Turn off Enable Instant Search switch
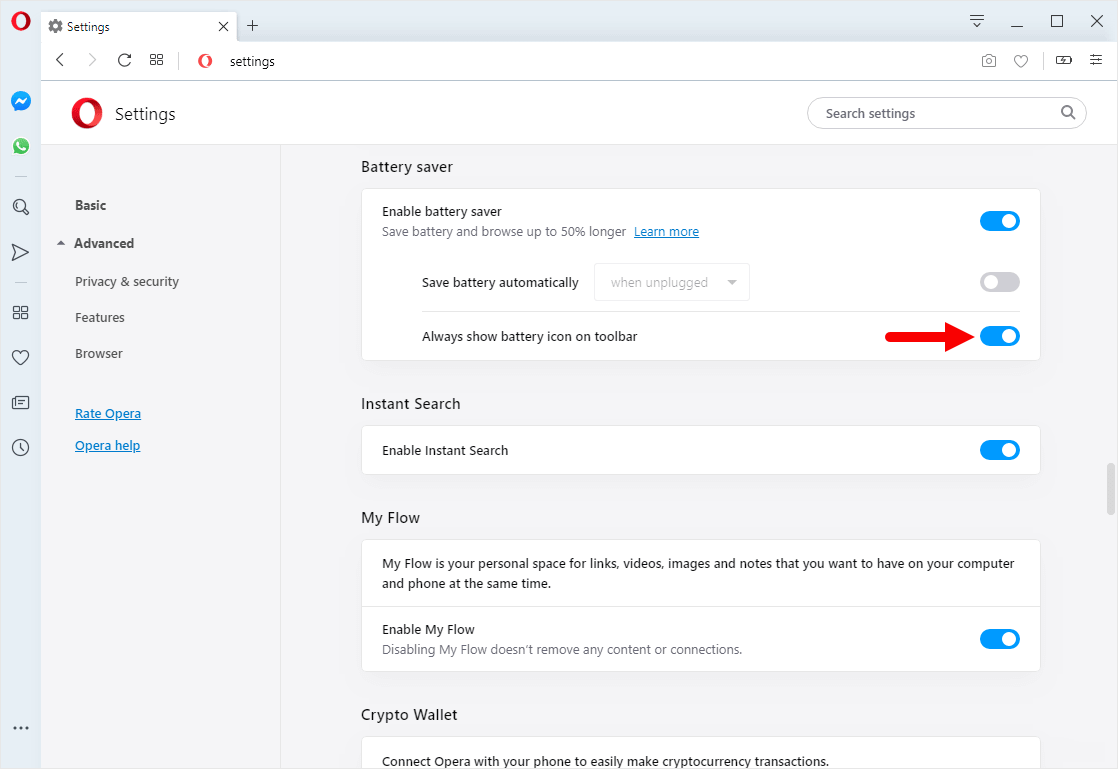1118x769 pixels. click(x=1000, y=450)
